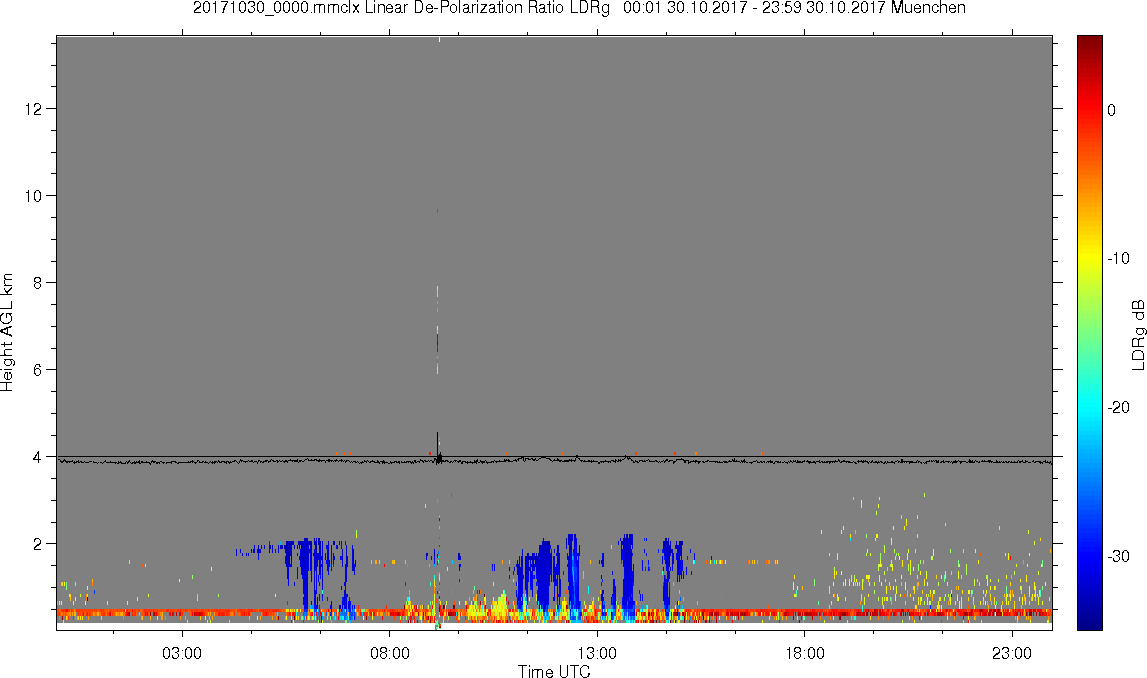Screen dimensions: 1147x678
Task: Click the height tick label 10
Action: coord(34,196)
